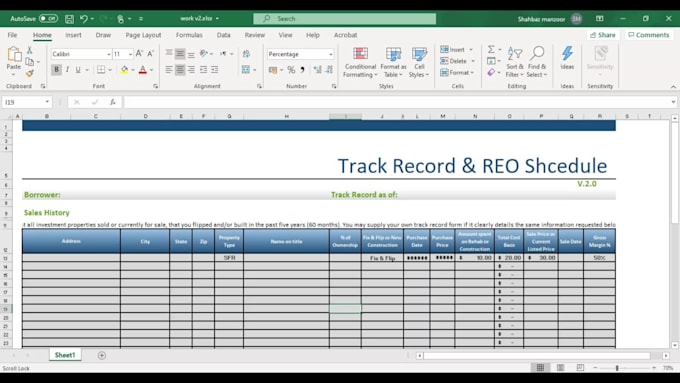Expand the formula bar
The image size is (680, 383).
tap(673, 102)
